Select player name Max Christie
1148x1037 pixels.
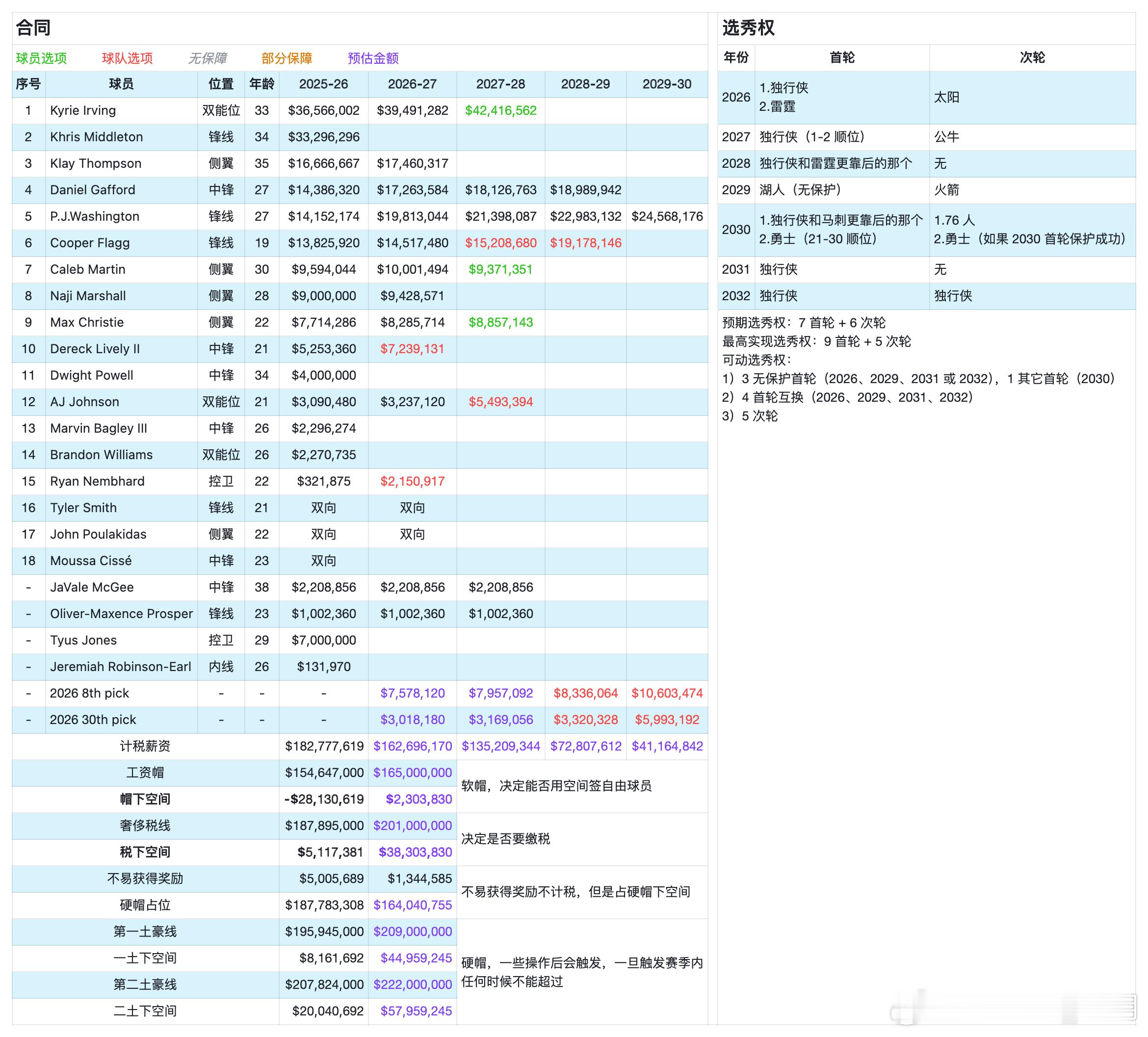pos(87,322)
